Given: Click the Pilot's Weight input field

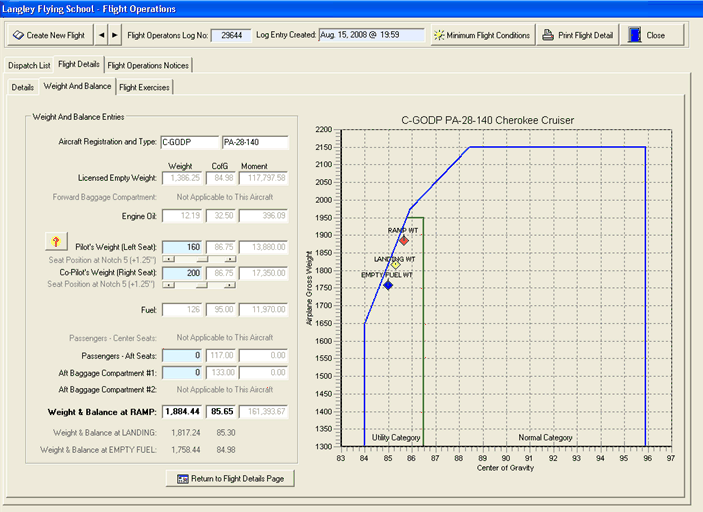Looking at the screenshot, I should [x=181, y=245].
